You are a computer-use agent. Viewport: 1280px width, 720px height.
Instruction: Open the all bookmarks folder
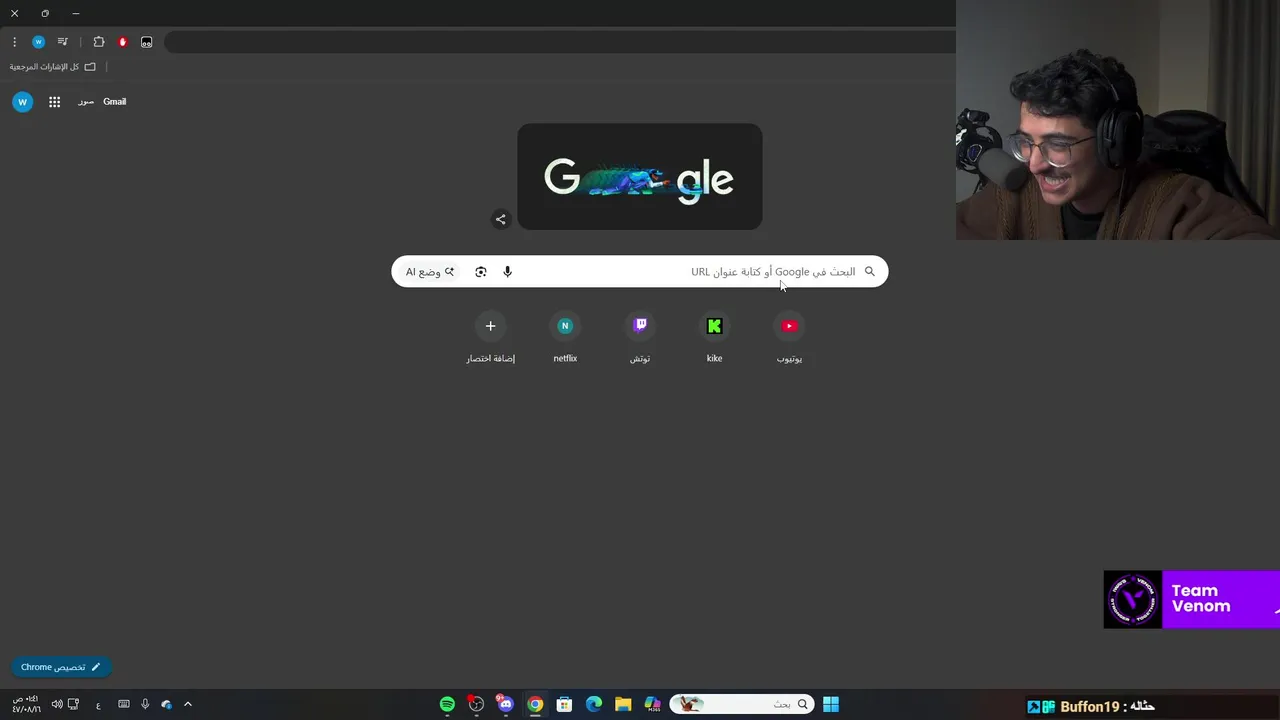(53, 67)
